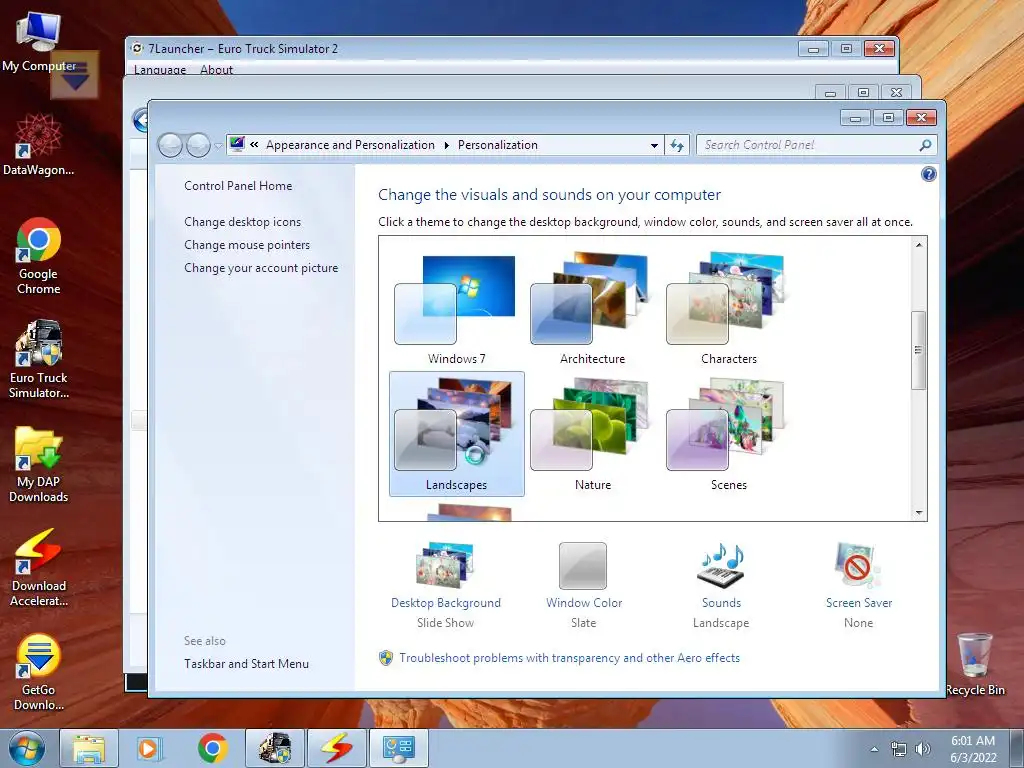Click the theme list scroll down arrow

[x=918, y=513]
